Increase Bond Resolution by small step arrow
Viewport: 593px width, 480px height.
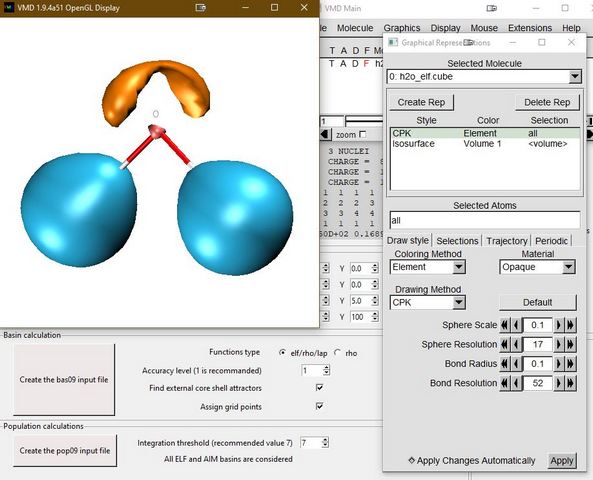(559, 383)
